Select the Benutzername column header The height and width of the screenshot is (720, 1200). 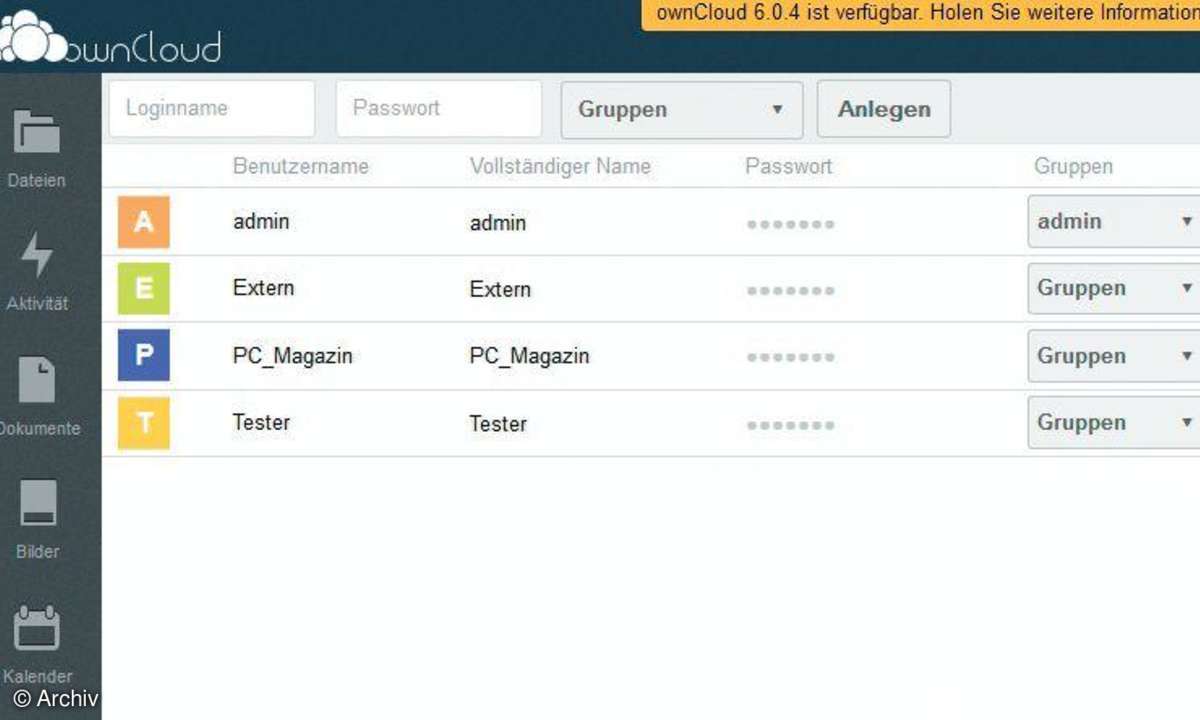[x=301, y=166]
